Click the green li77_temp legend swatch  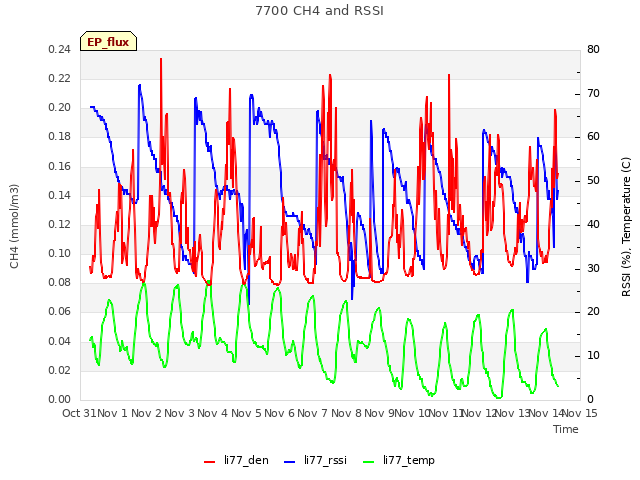pos(368,462)
